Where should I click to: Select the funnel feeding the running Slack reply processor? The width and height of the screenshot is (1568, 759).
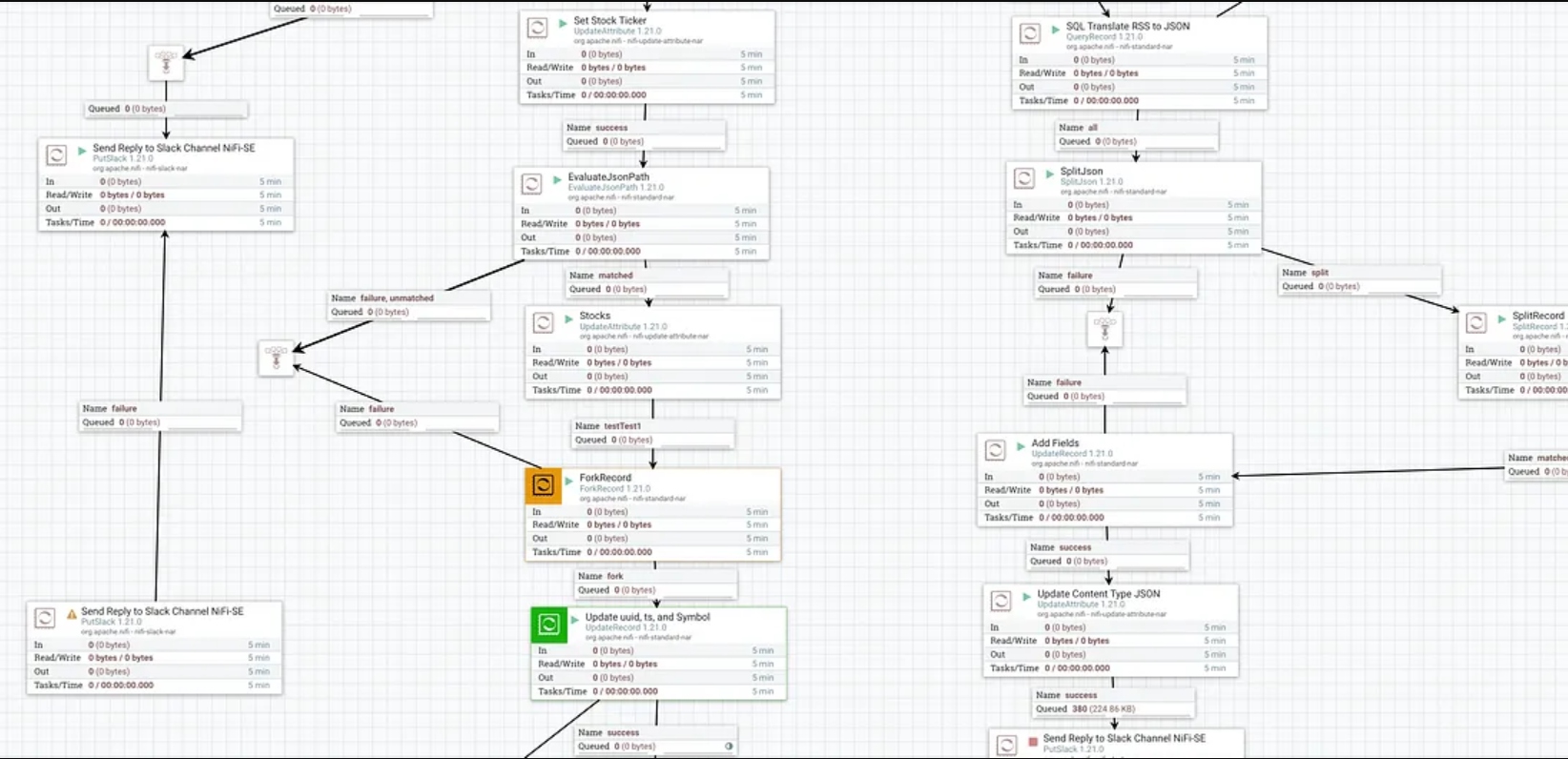166,63
